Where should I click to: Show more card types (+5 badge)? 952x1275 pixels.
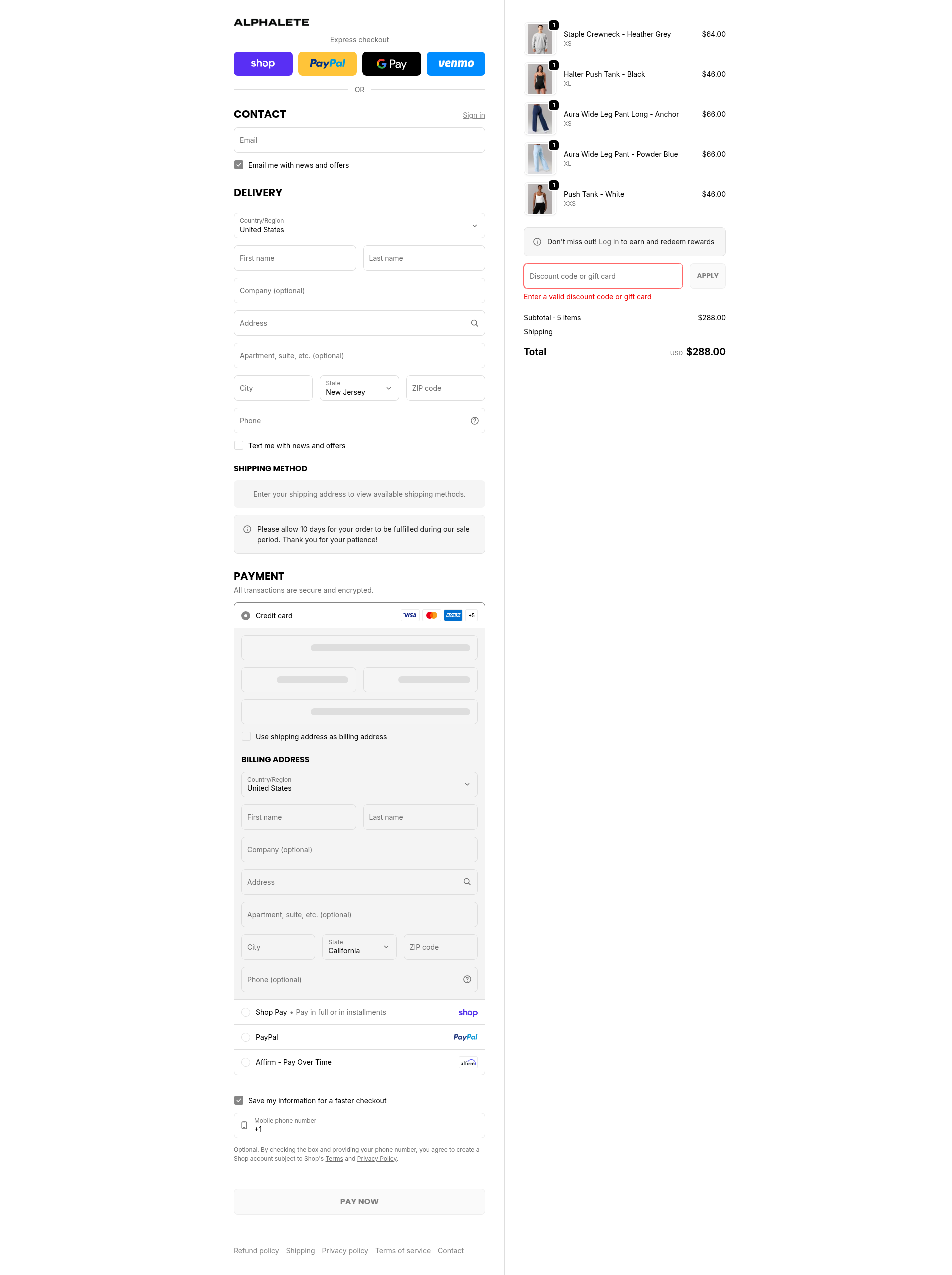pyautogui.click(x=471, y=615)
